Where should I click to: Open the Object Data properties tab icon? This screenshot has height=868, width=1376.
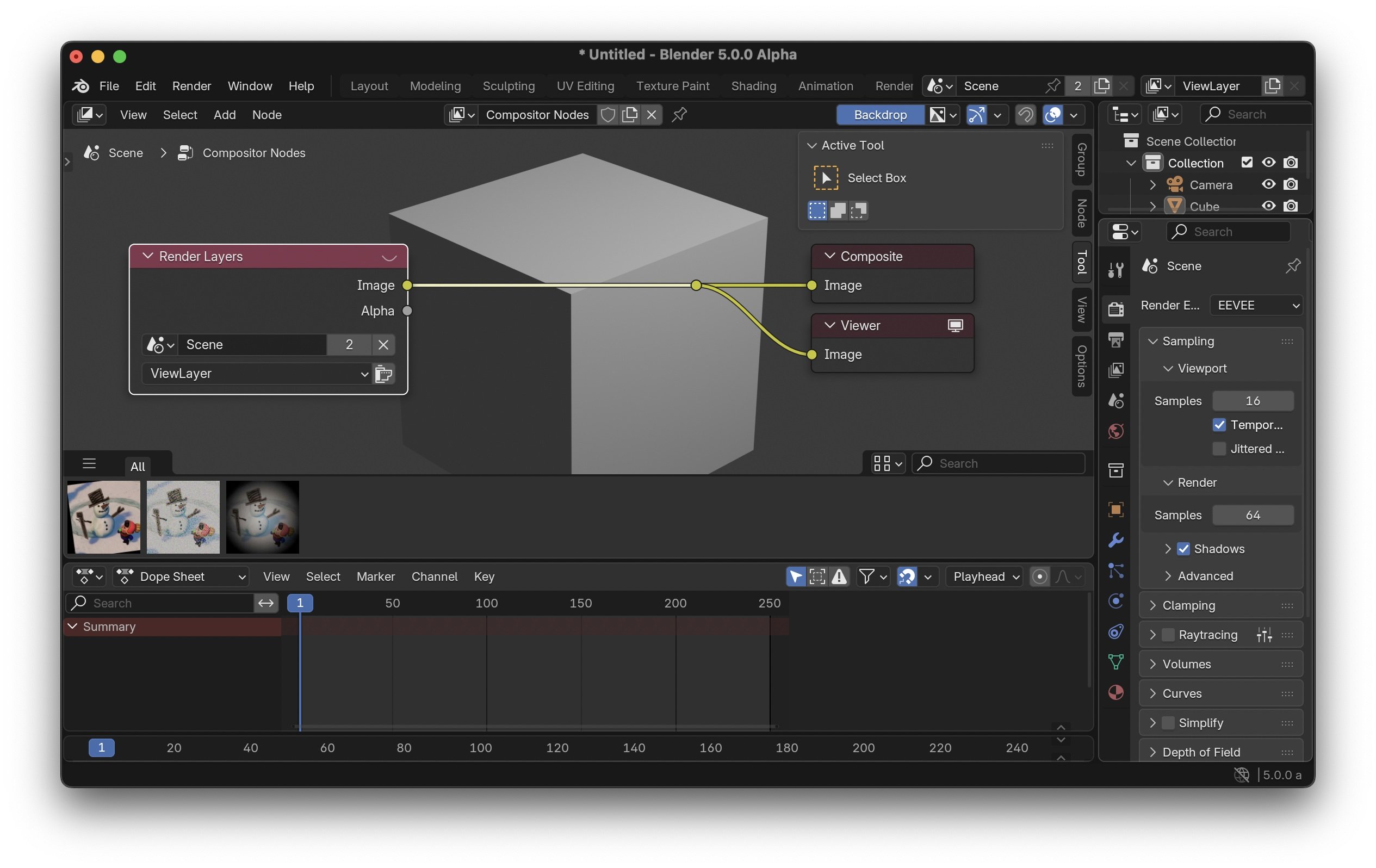(1115, 662)
